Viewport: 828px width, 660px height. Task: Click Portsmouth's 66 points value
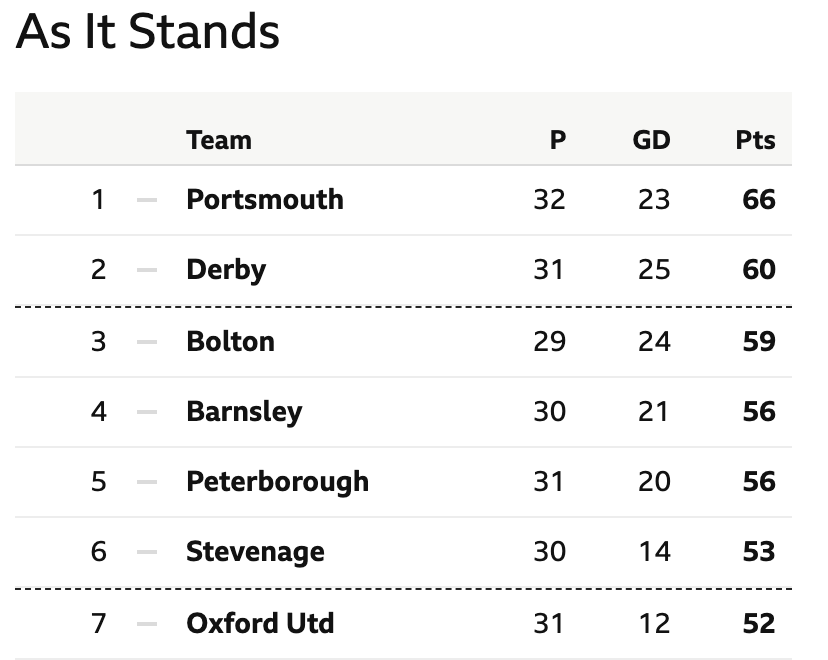pos(759,200)
